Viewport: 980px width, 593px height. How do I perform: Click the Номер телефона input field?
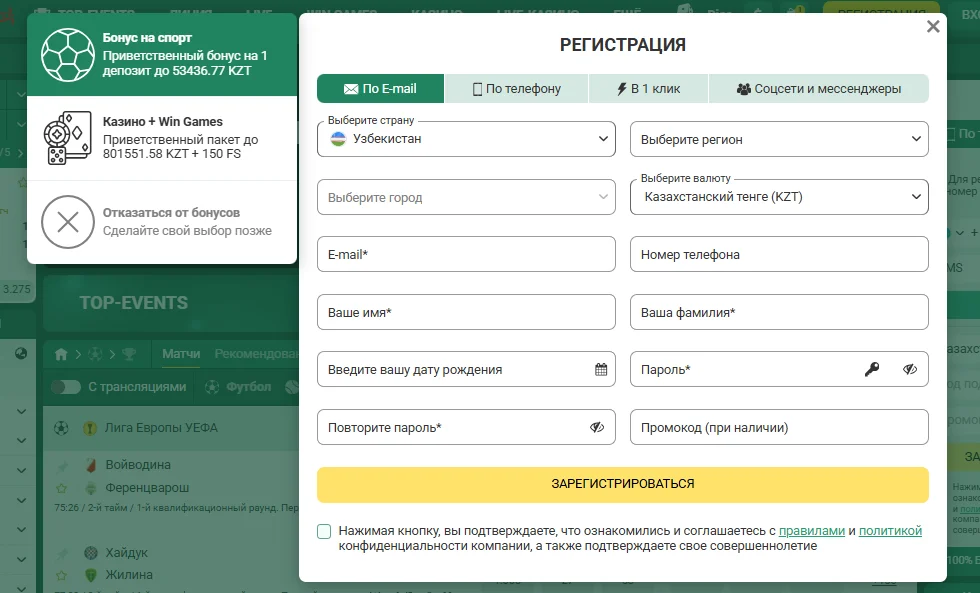point(779,254)
